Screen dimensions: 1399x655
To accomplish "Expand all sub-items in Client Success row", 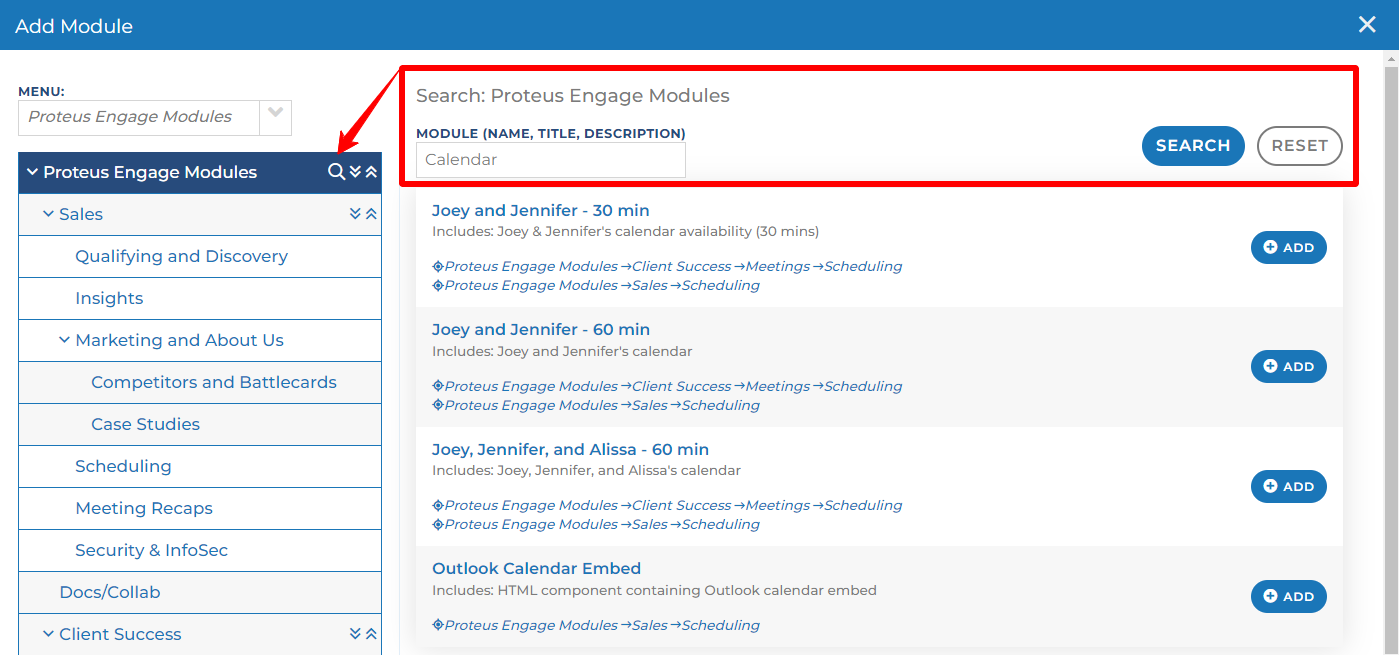I will (355, 634).
